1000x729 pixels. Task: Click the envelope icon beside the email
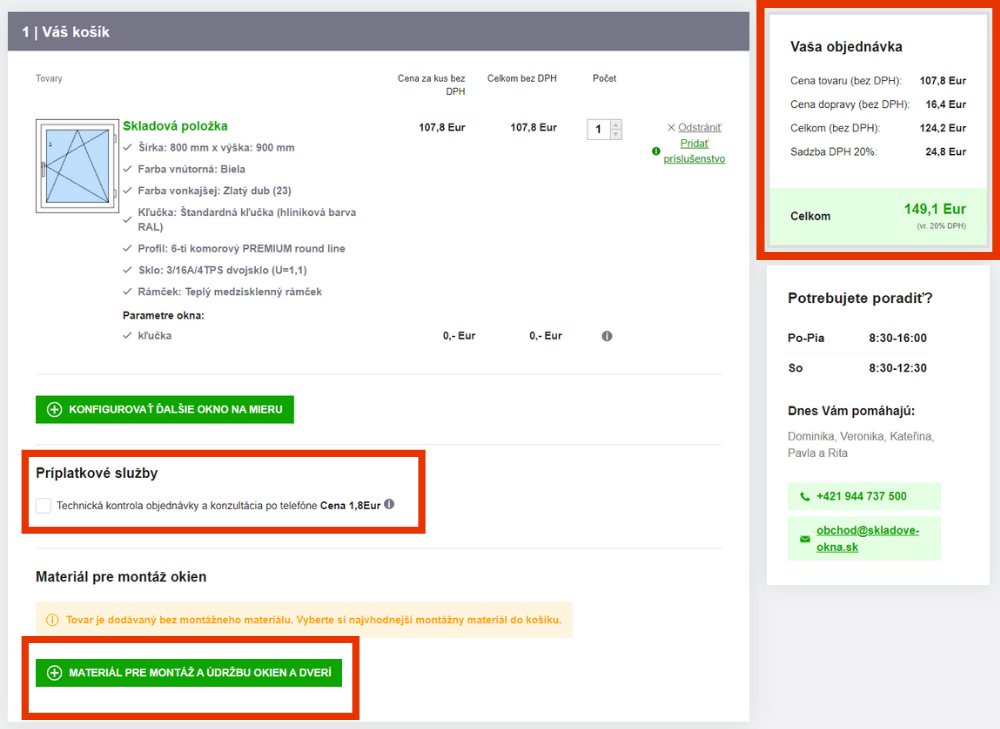[x=805, y=539]
